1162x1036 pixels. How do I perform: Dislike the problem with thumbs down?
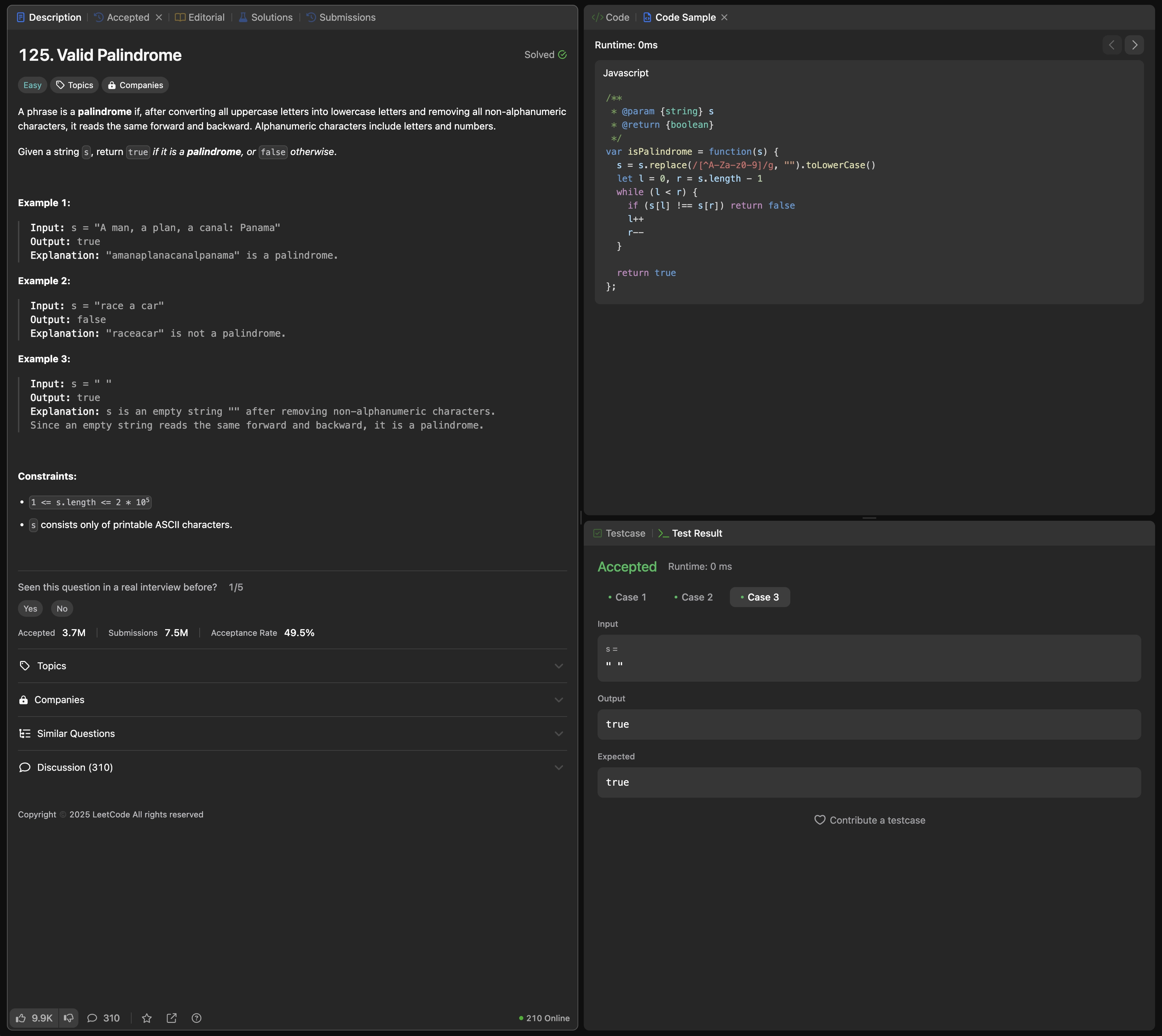tap(69, 1018)
